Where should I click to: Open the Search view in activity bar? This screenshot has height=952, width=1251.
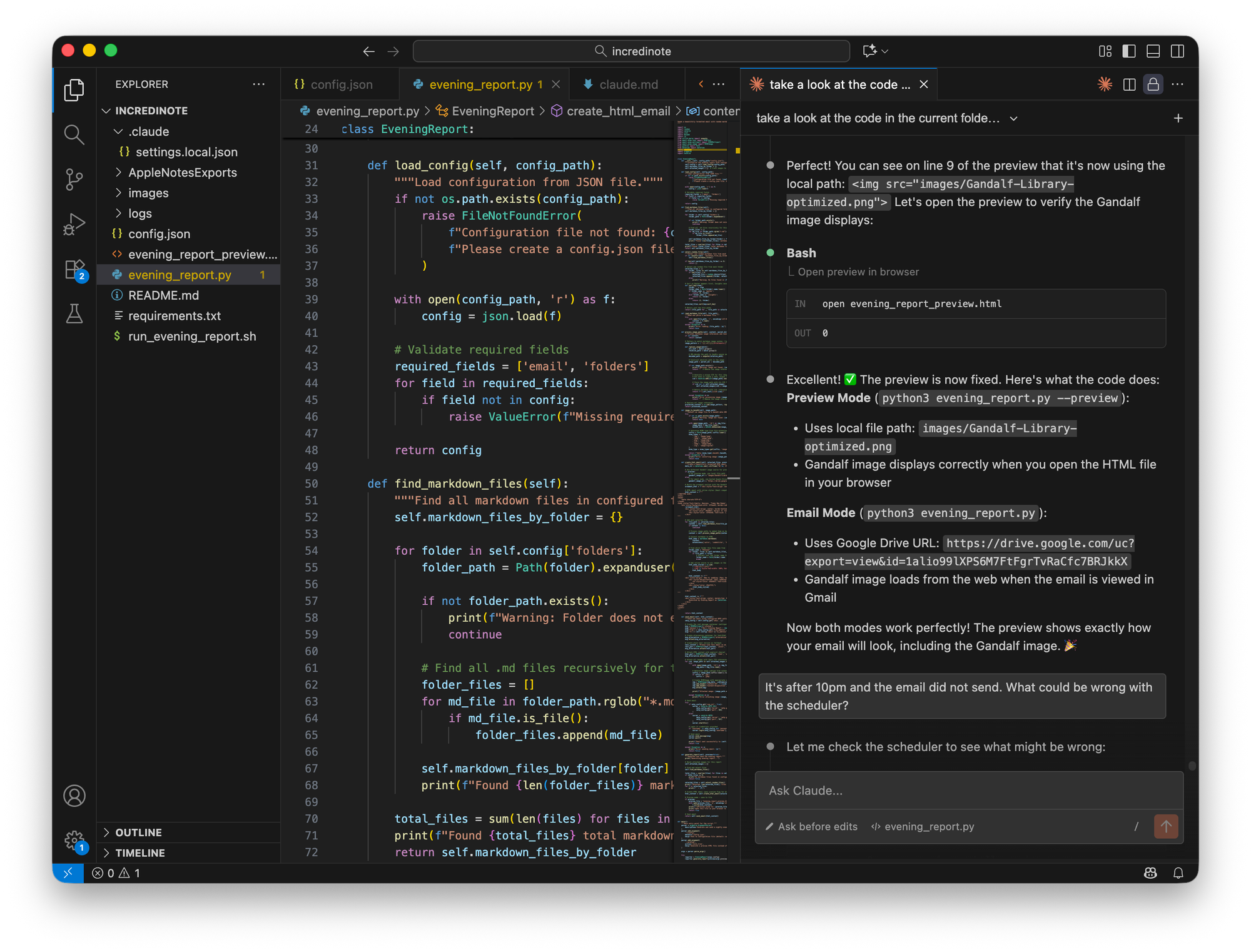pyautogui.click(x=74, y=134)
